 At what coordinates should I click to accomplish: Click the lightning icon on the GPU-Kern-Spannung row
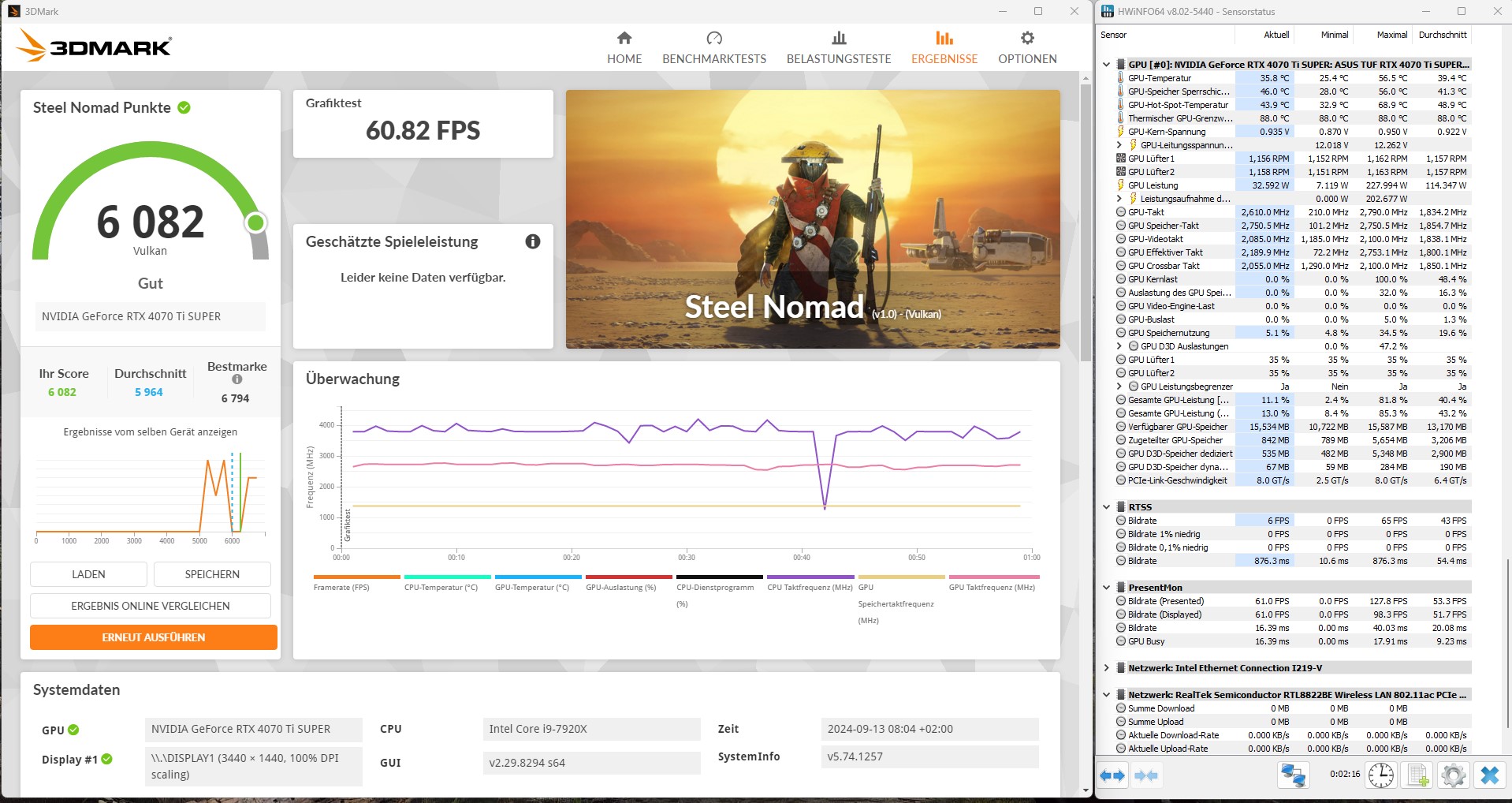[x=1120, y=132]
